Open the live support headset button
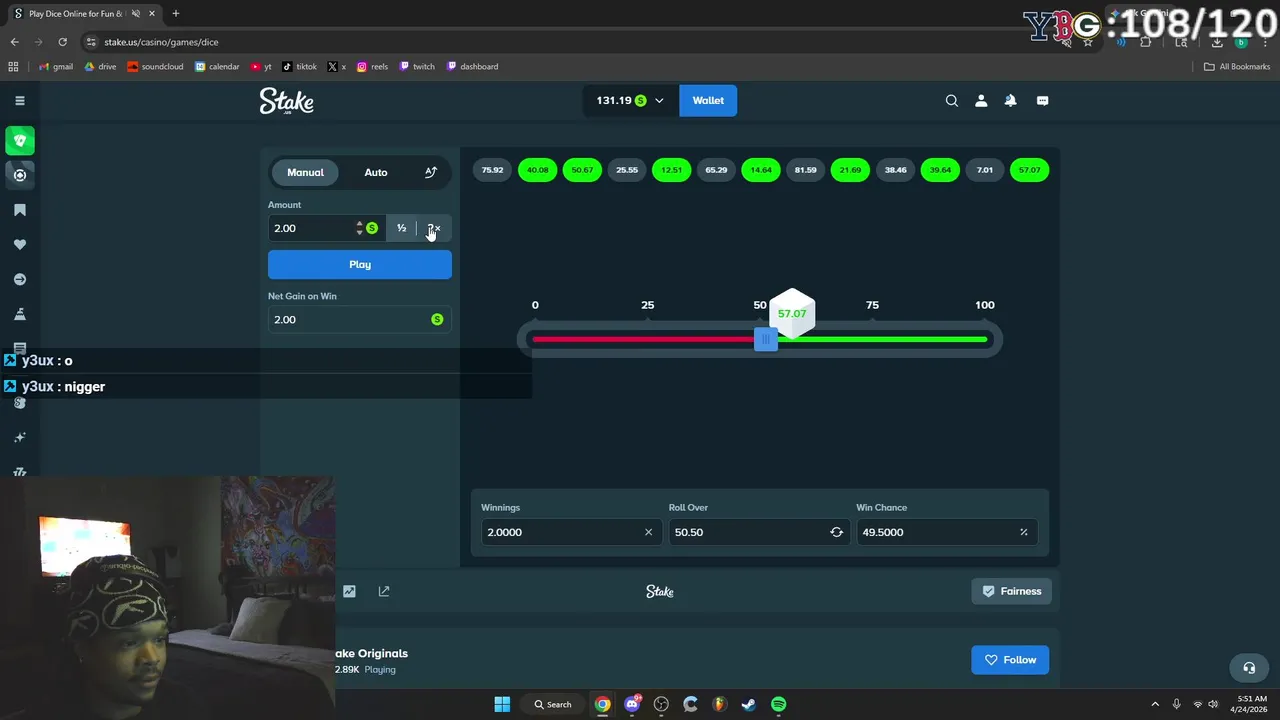 pyautogui.click(x=1249, y=668)
